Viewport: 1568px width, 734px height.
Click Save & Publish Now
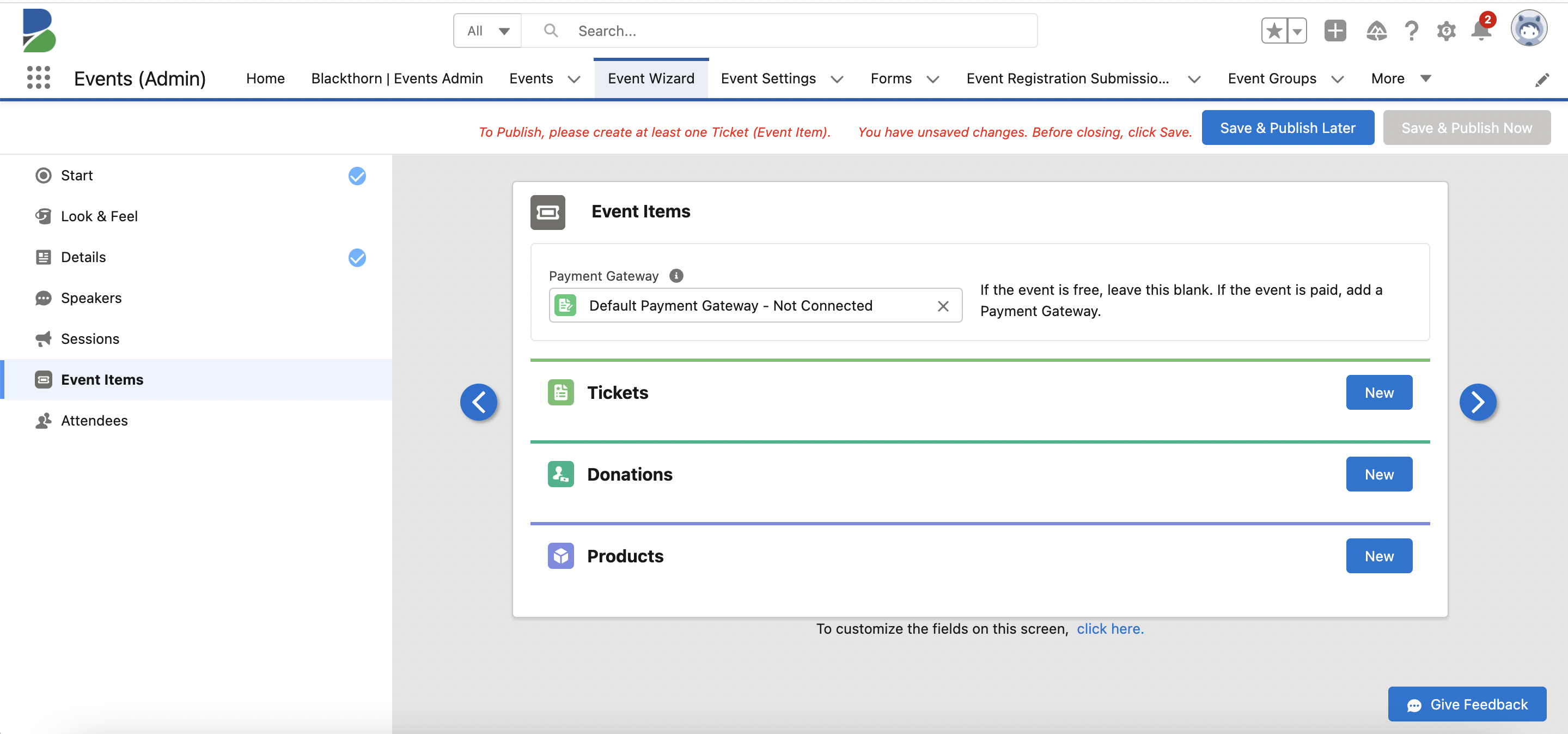(1466, 128)
